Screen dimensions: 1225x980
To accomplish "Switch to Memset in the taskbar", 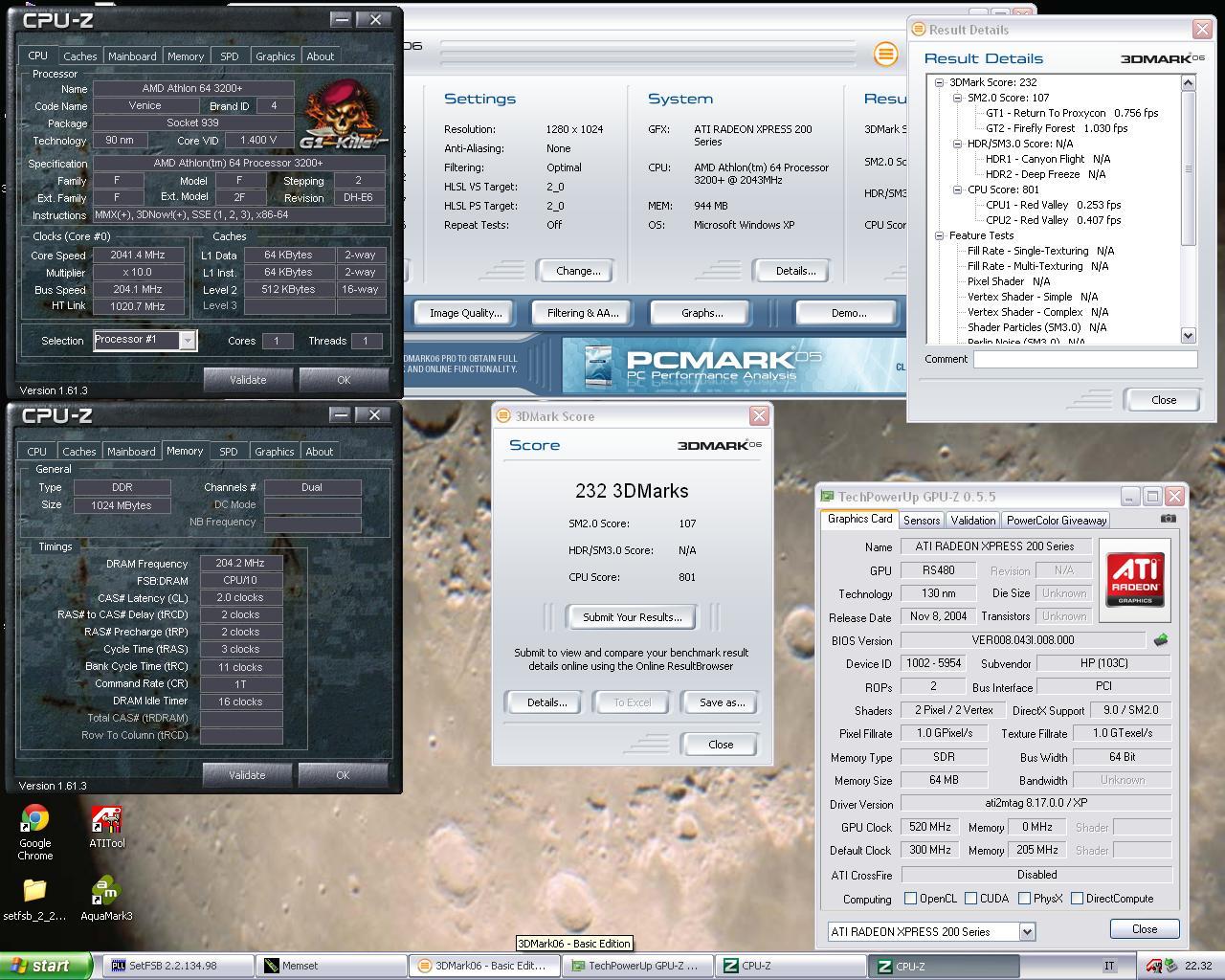I will (332, 966).
